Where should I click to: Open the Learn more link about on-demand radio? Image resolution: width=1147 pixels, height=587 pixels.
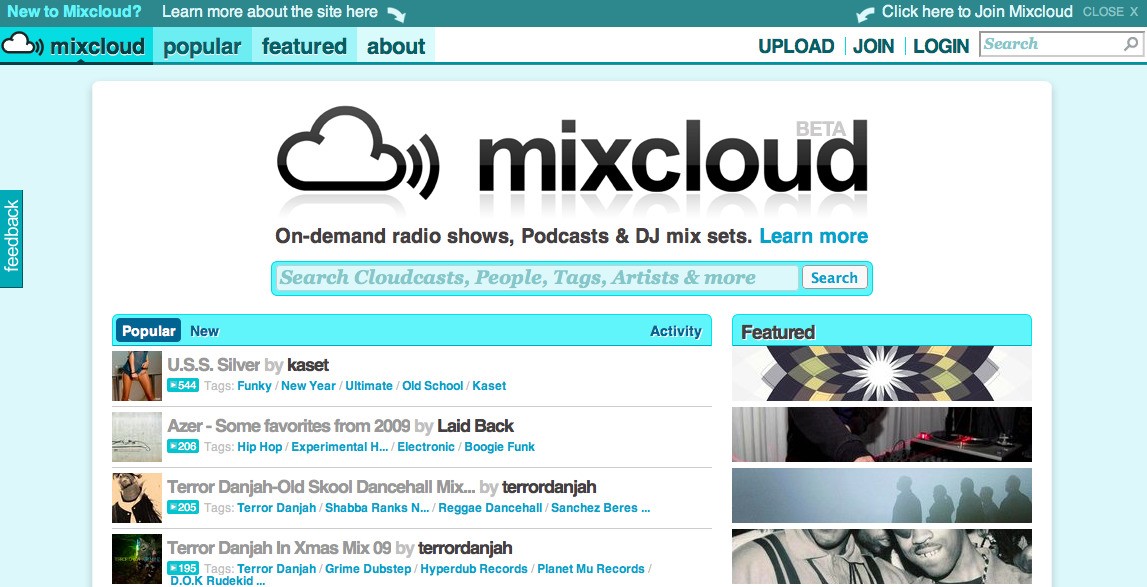812,236
